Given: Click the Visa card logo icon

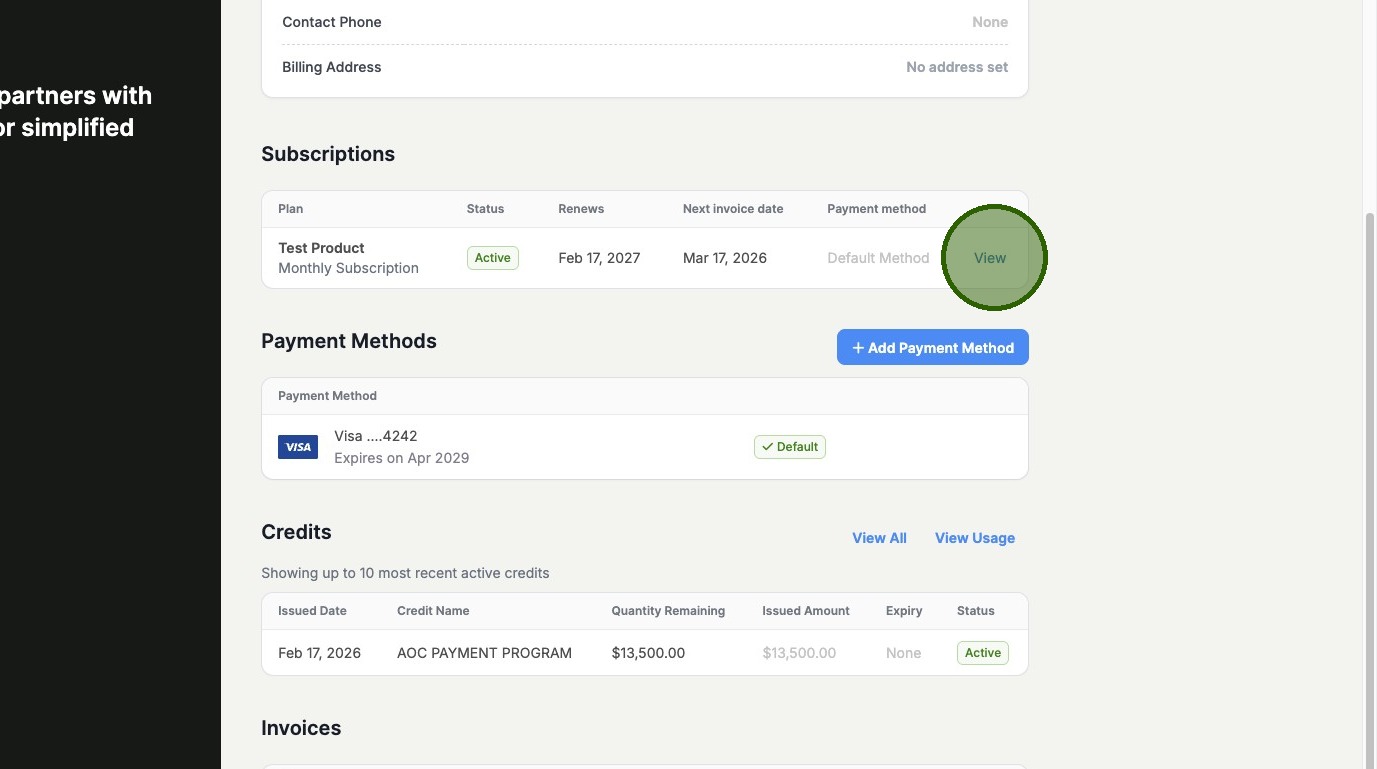Looking at the screenshot, I should [x=298, y=447].
